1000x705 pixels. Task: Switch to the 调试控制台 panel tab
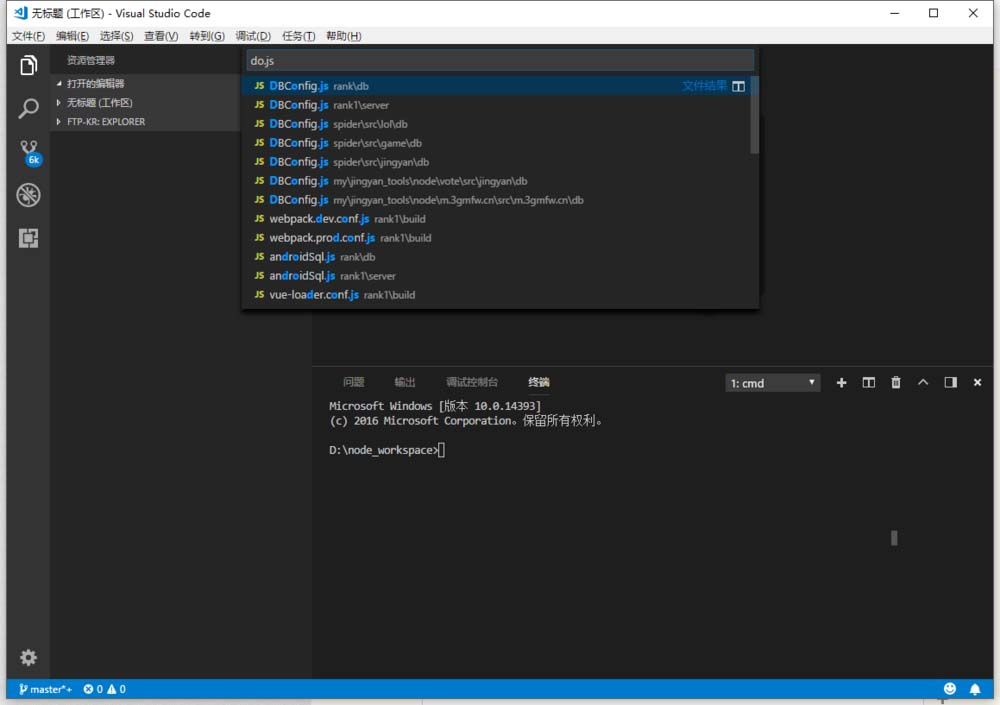470,382
